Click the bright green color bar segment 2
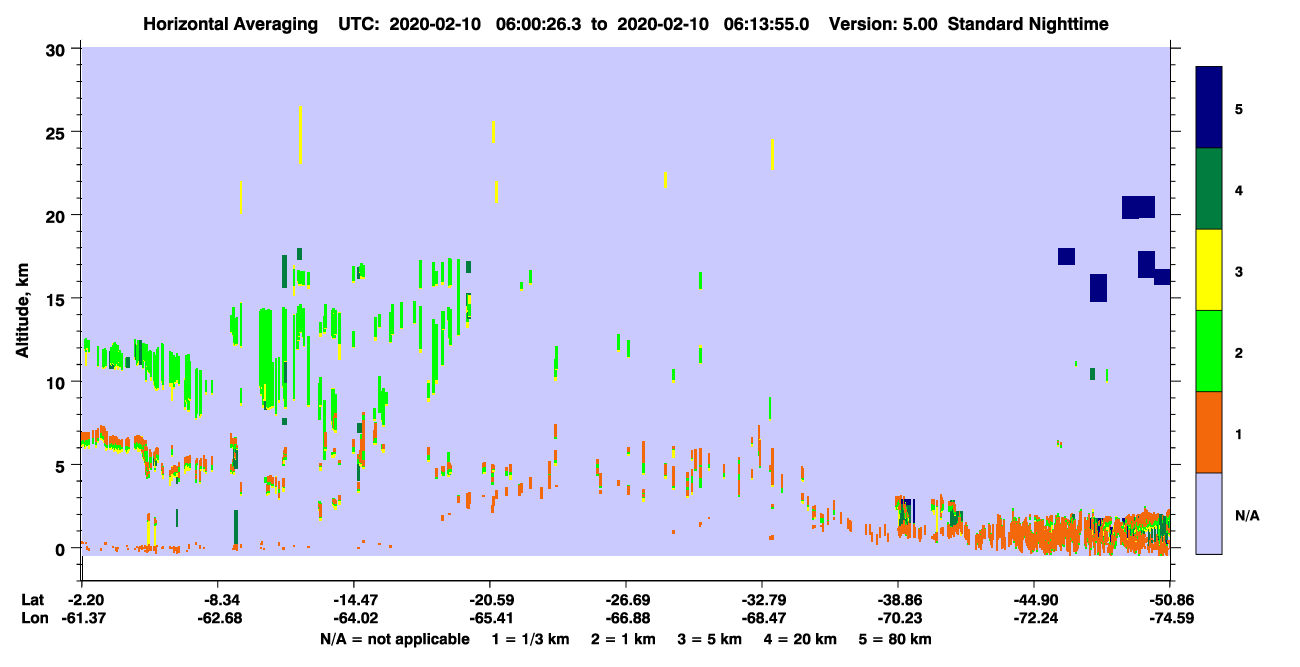 click(x=1209, y=351)
